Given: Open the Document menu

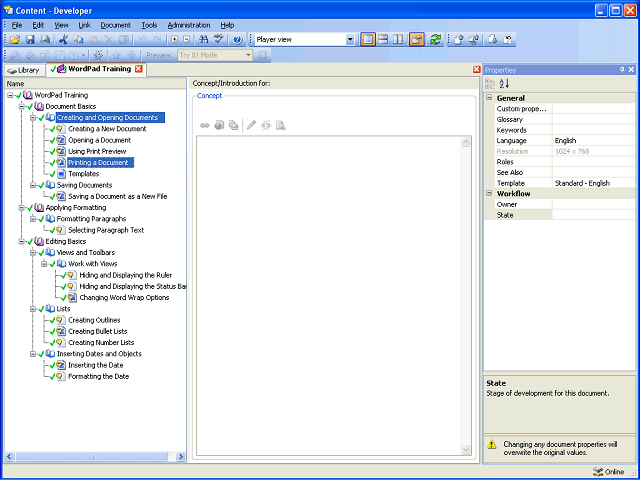Looking at the screenshot, I should [116, 25].
